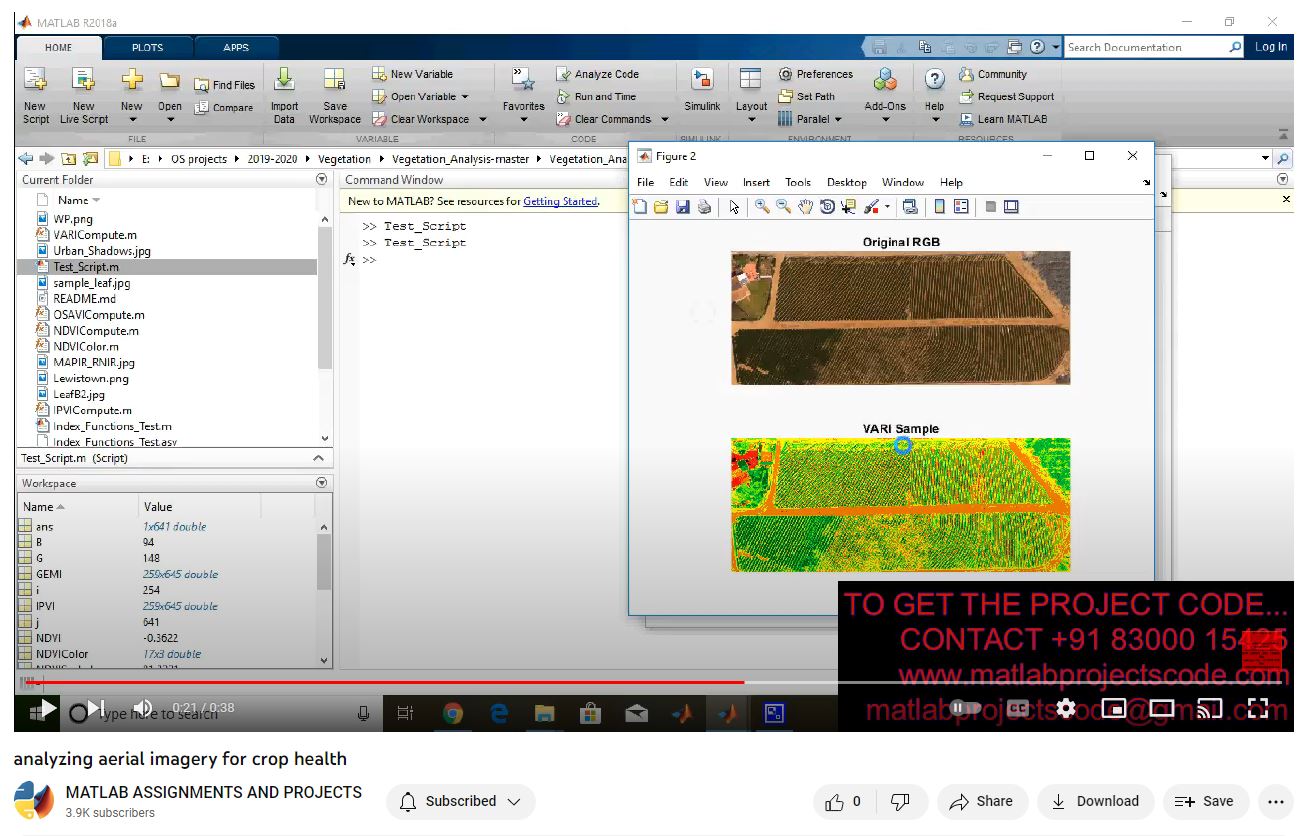This screenshot has height=836, width=1305.
Task: Select the Brush data tool in Figure 2
Action: [x=871, y=207]
